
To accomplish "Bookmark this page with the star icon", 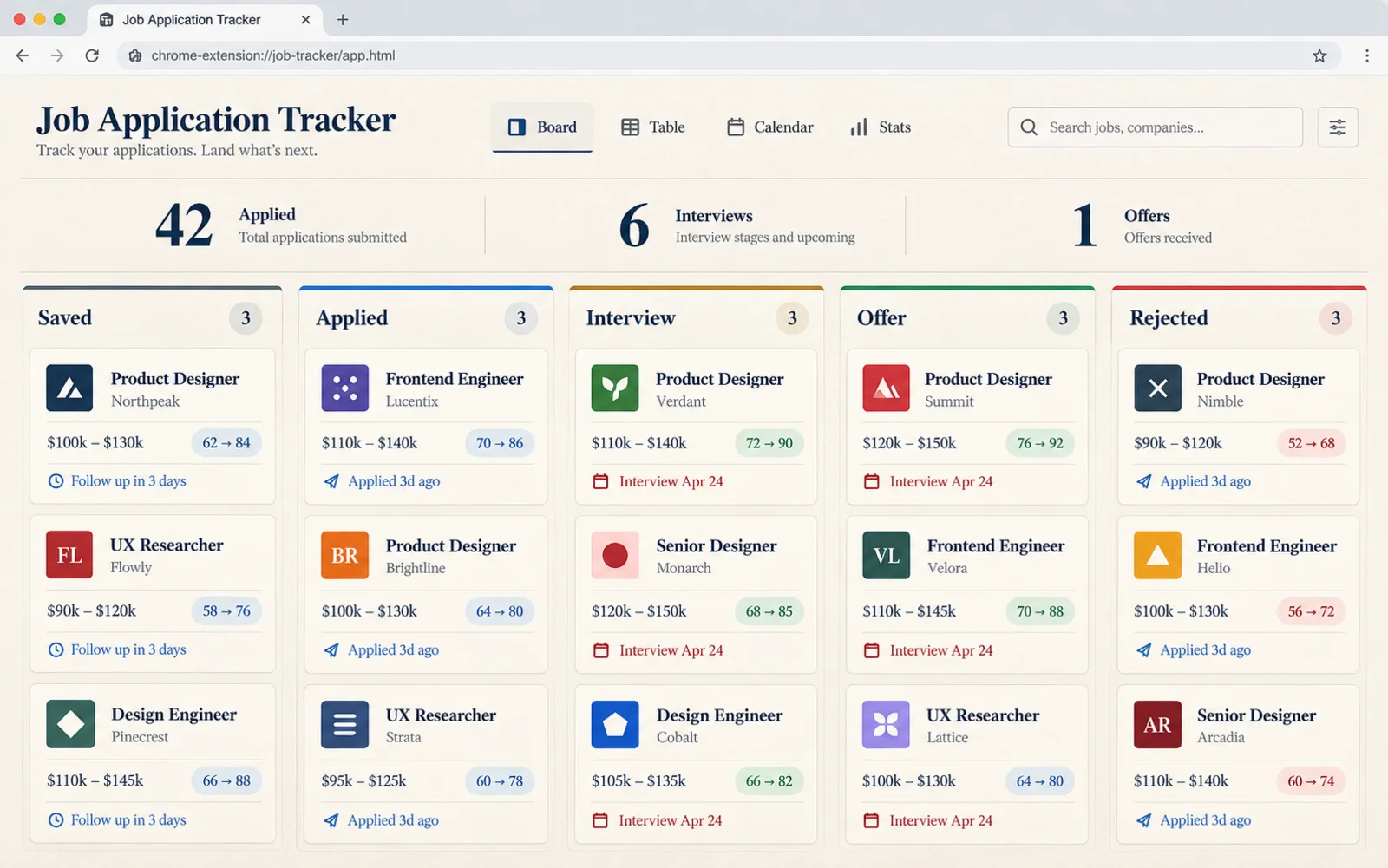I will tap(1319, 55).
